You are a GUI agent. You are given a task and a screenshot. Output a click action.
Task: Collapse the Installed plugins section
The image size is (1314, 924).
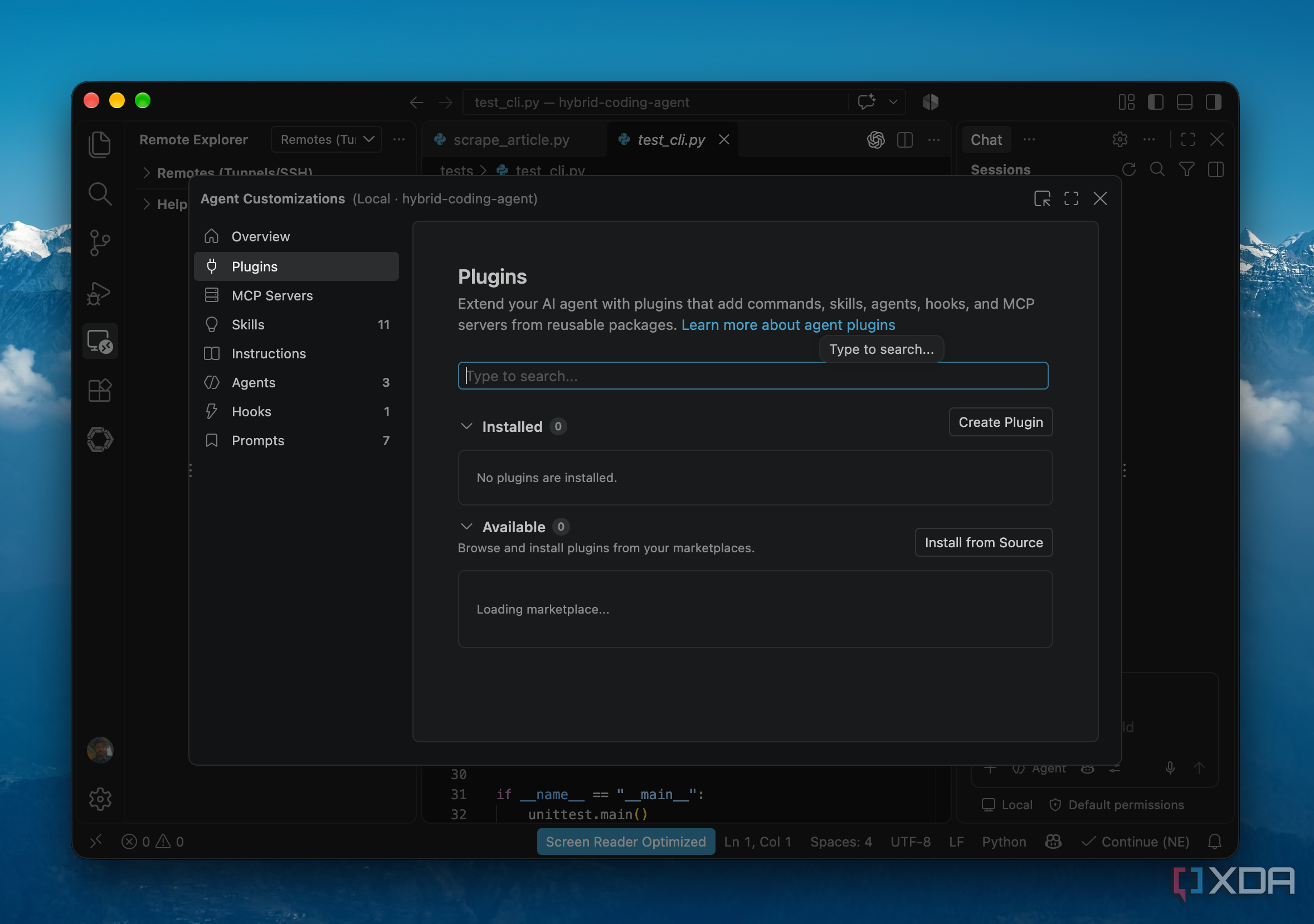click(466, 426)
